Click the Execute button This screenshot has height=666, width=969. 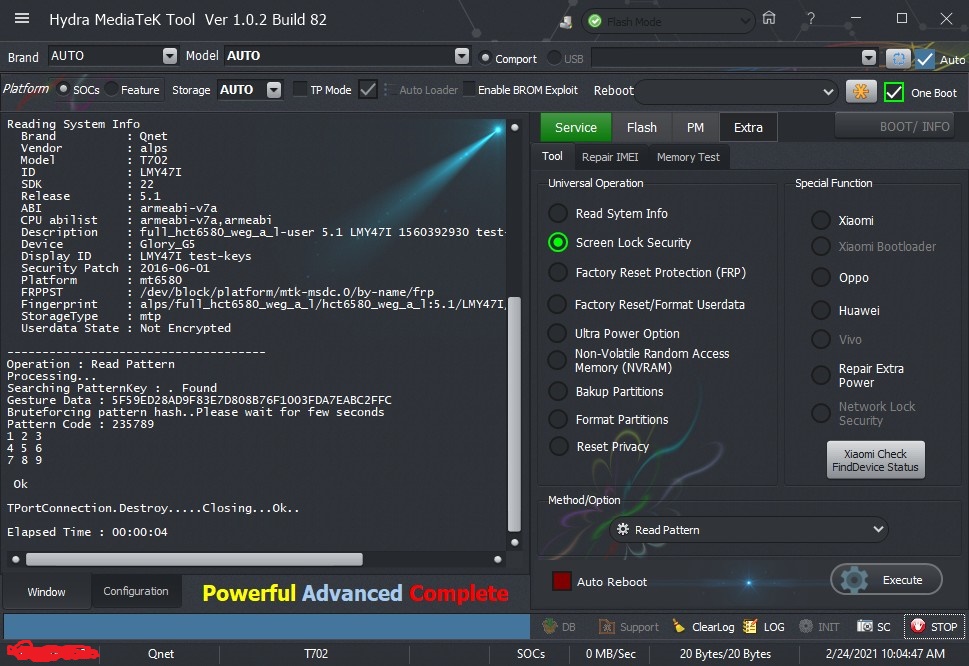tap(886, 580)
